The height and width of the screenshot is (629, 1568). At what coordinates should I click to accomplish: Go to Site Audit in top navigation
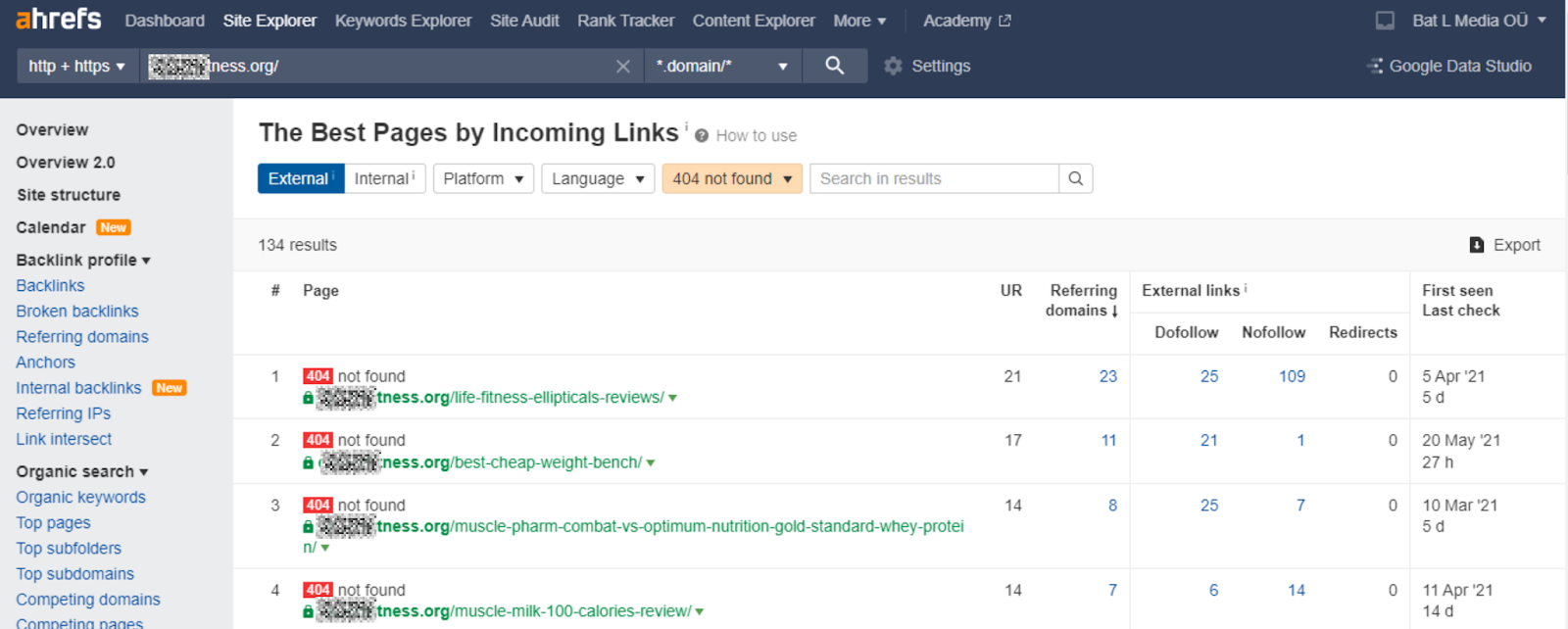point(524,21)
